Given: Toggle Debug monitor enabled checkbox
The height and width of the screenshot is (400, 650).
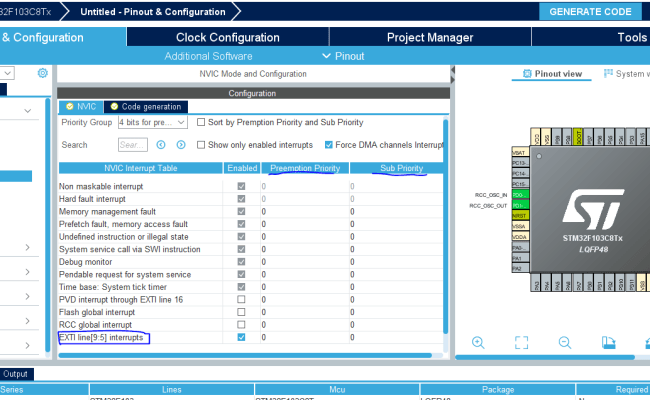Looking at the screenshot, I should tap(241, 262).
